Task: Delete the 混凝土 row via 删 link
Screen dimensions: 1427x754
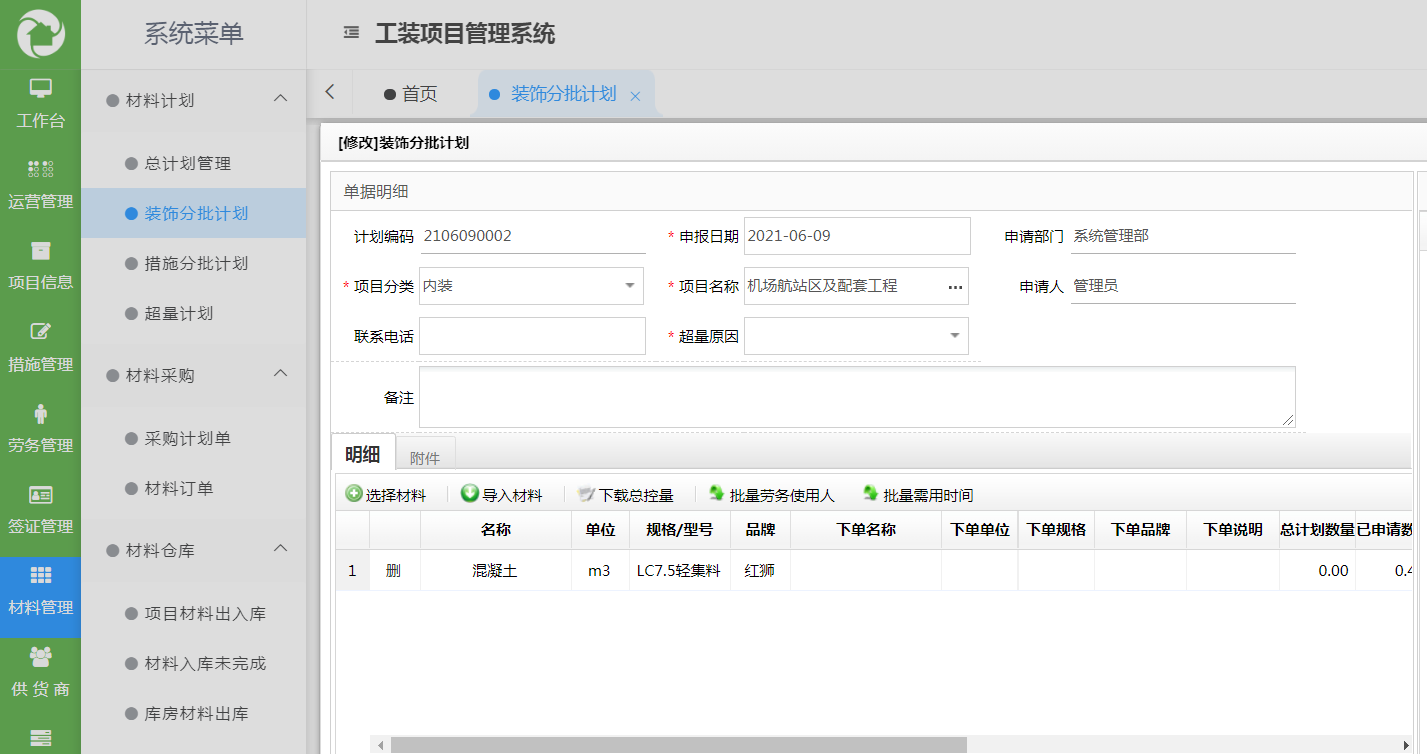Action: click(394, 570)
